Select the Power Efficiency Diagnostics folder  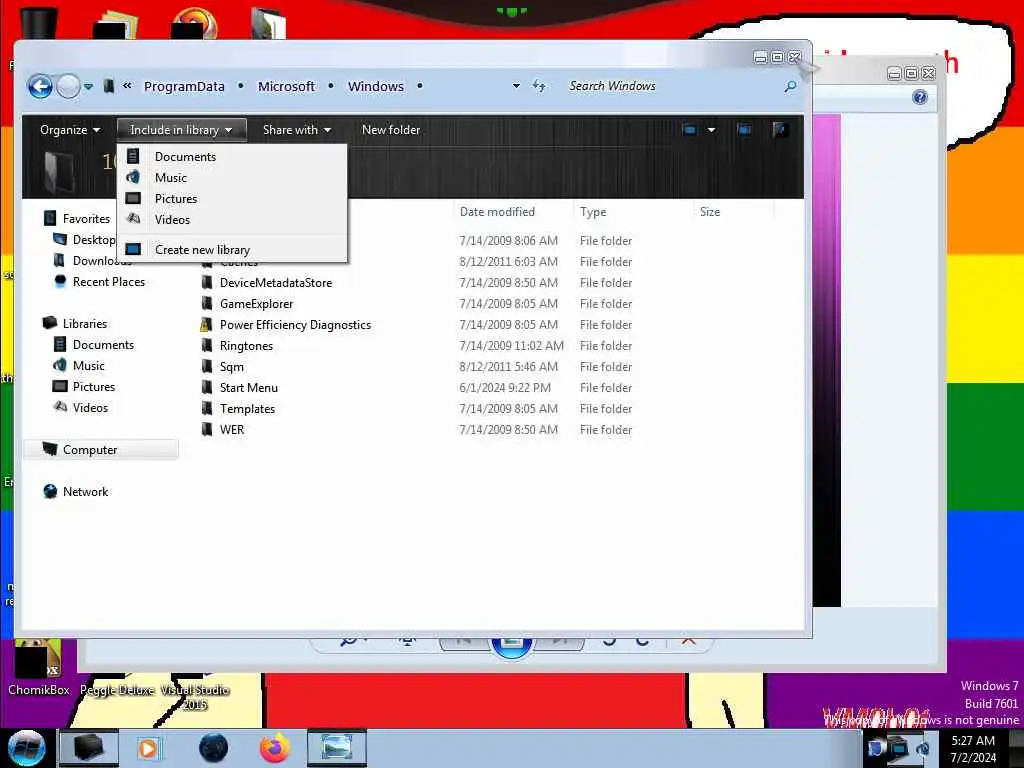pyautogui.click(x=295, y=325)
